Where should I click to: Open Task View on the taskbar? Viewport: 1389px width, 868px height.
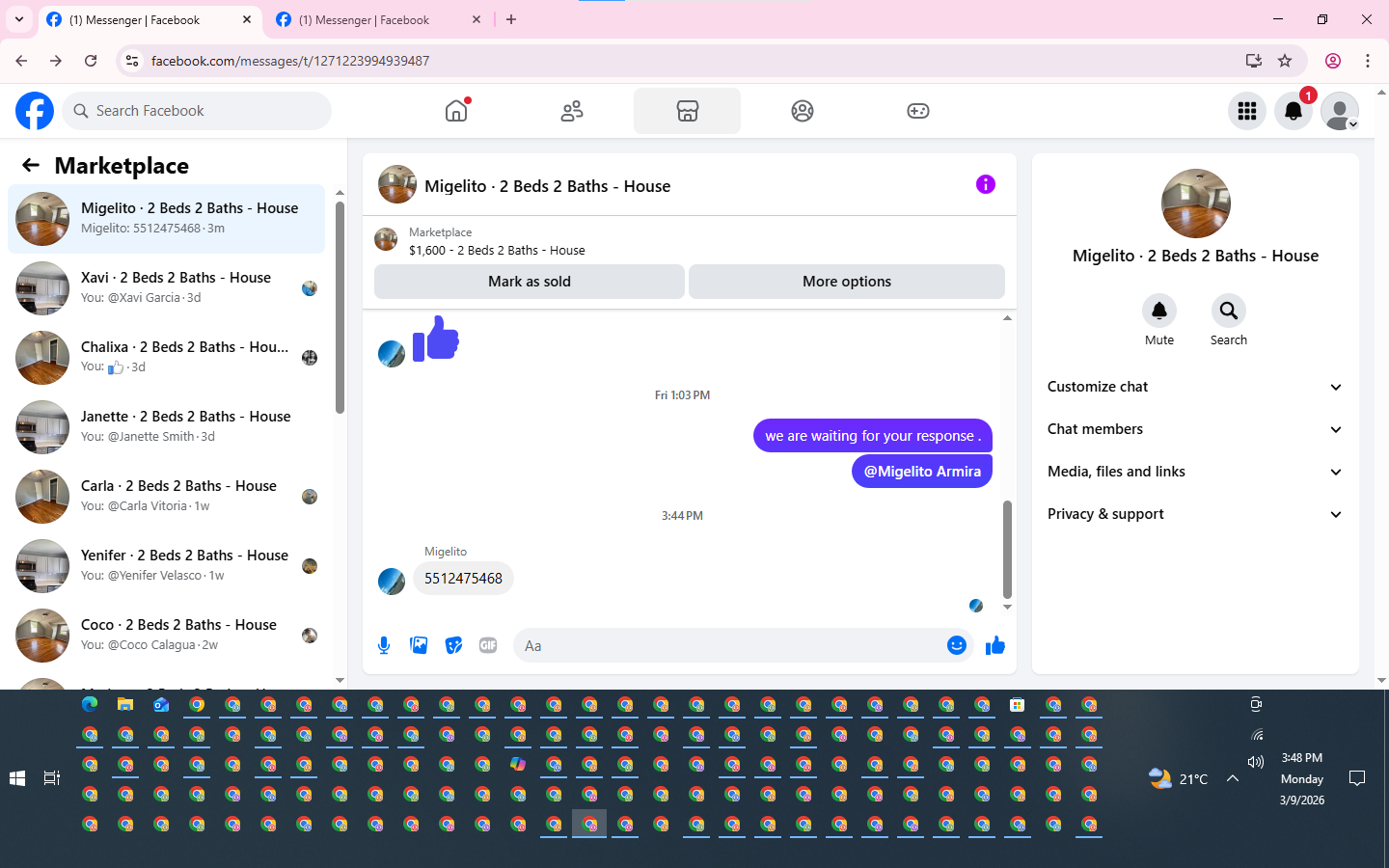[x=52, y=778]
